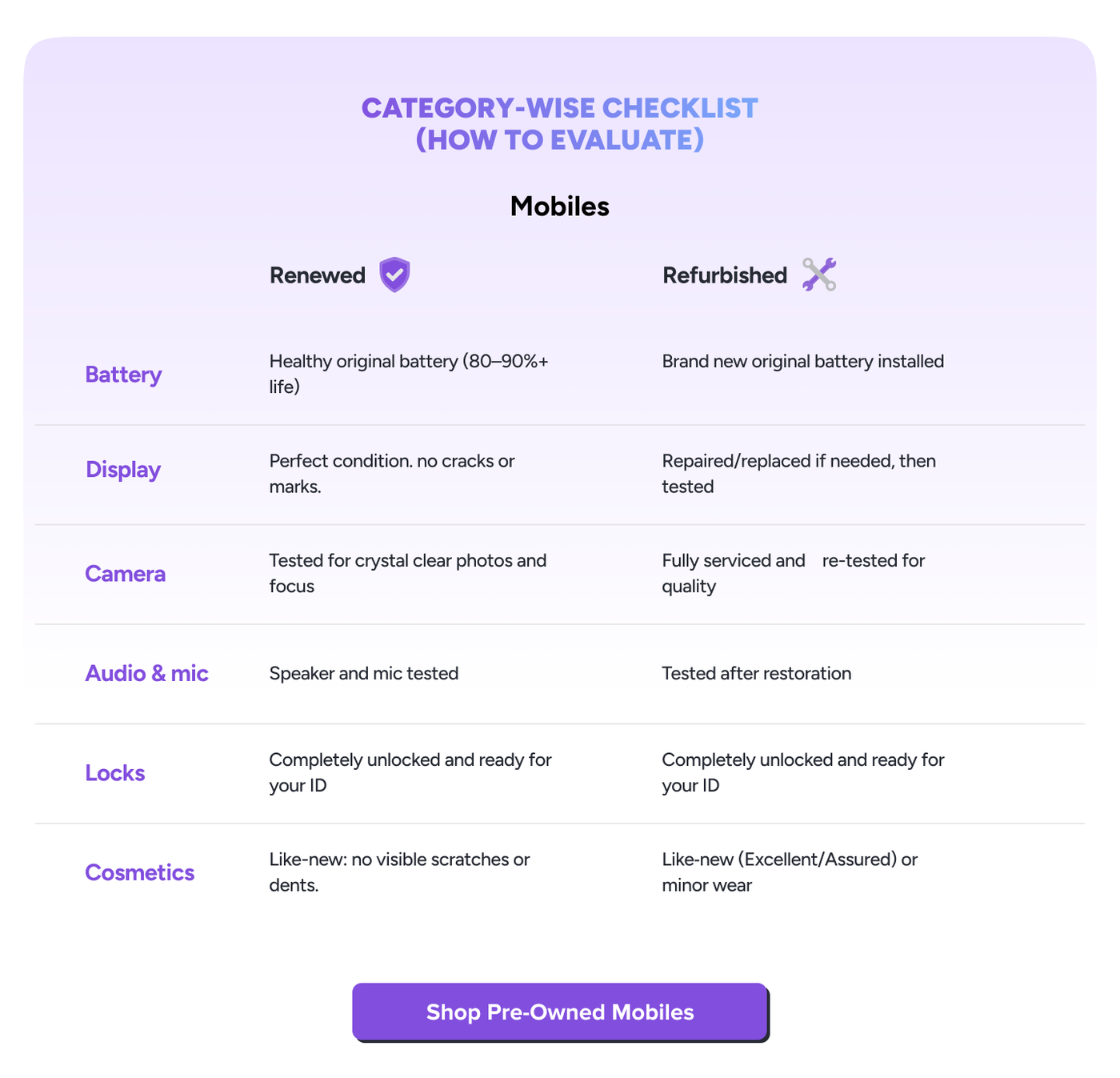Click the 'Brand new original battery installed' text
1120x1078 pixels.
(x=802, y=361)
